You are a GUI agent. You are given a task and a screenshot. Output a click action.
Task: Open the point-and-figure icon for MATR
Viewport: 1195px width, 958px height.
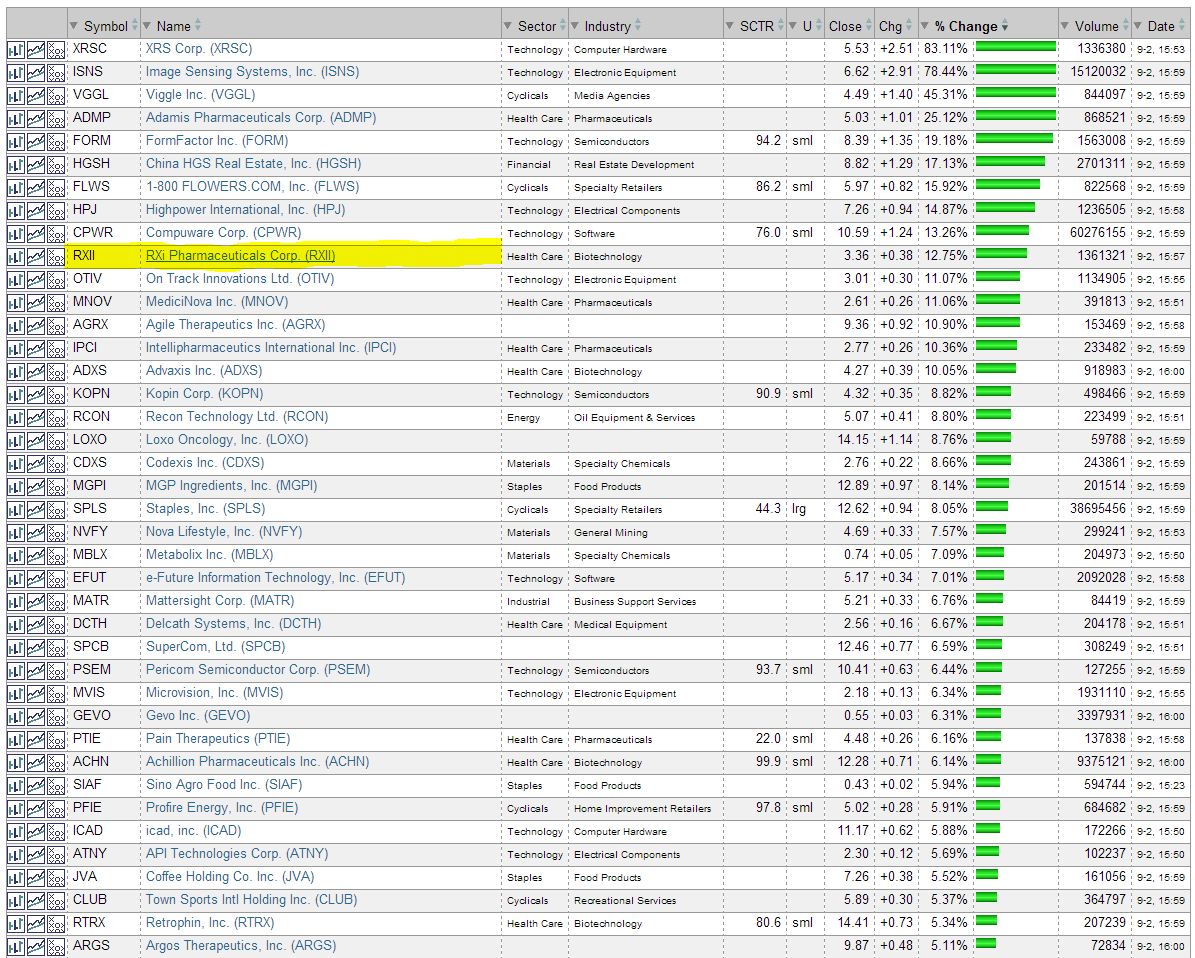pos(56,602)
